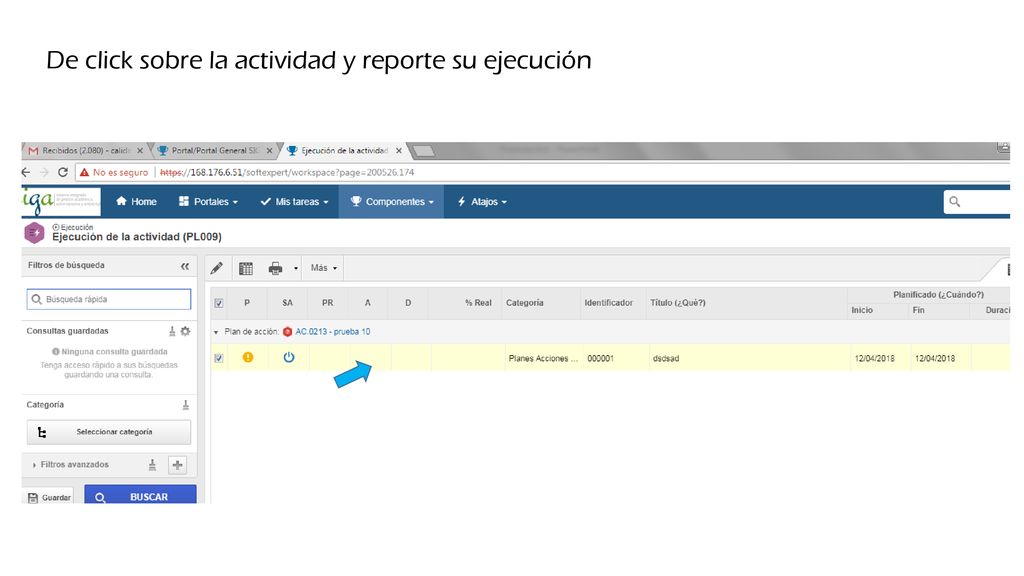Collapse the Plan de acción group arrow

click(x=216, y=332)
